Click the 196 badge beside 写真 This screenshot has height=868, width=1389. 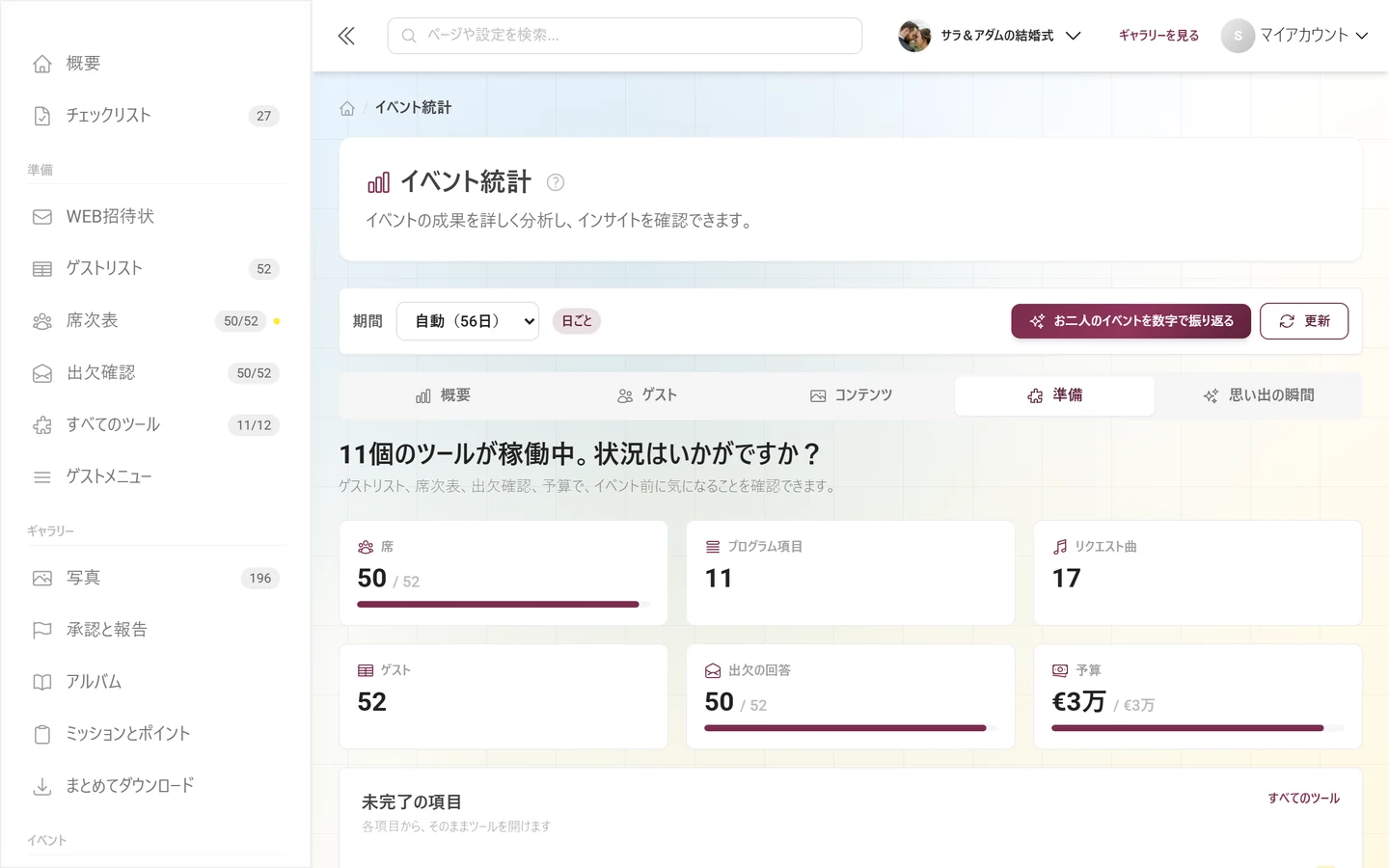(x=260, y=579)
